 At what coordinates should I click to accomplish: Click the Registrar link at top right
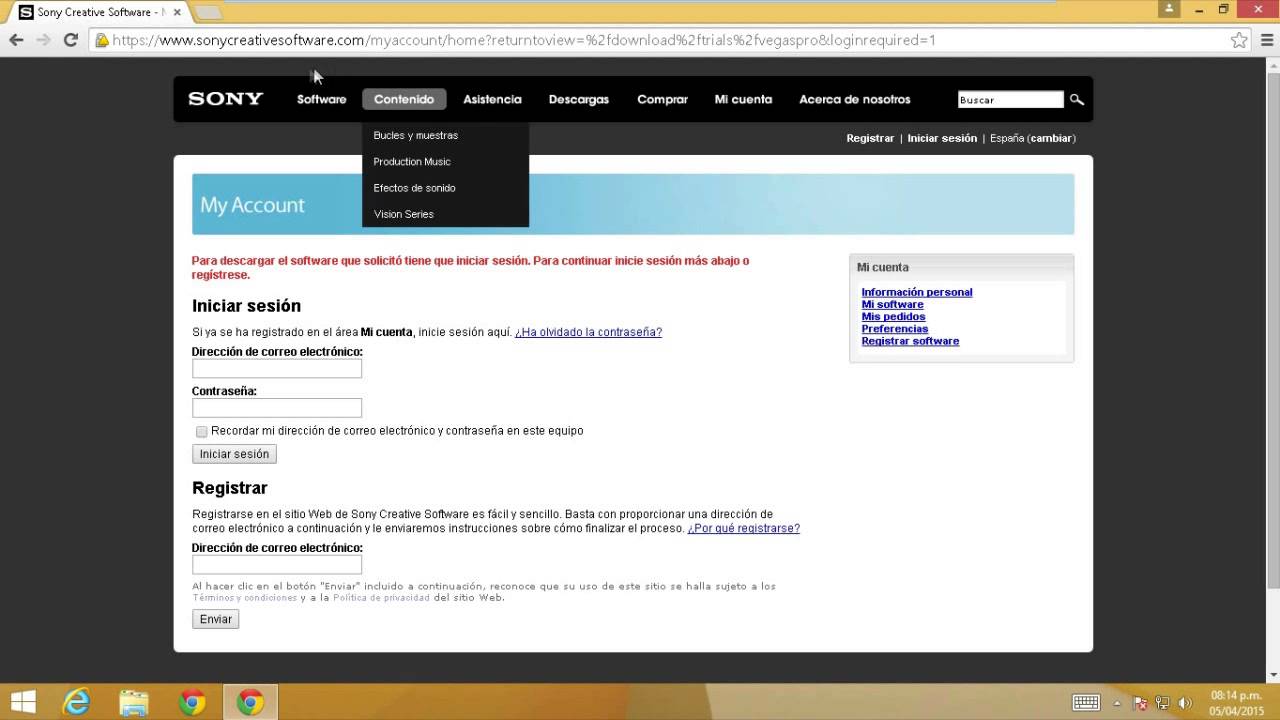(870, 138)
